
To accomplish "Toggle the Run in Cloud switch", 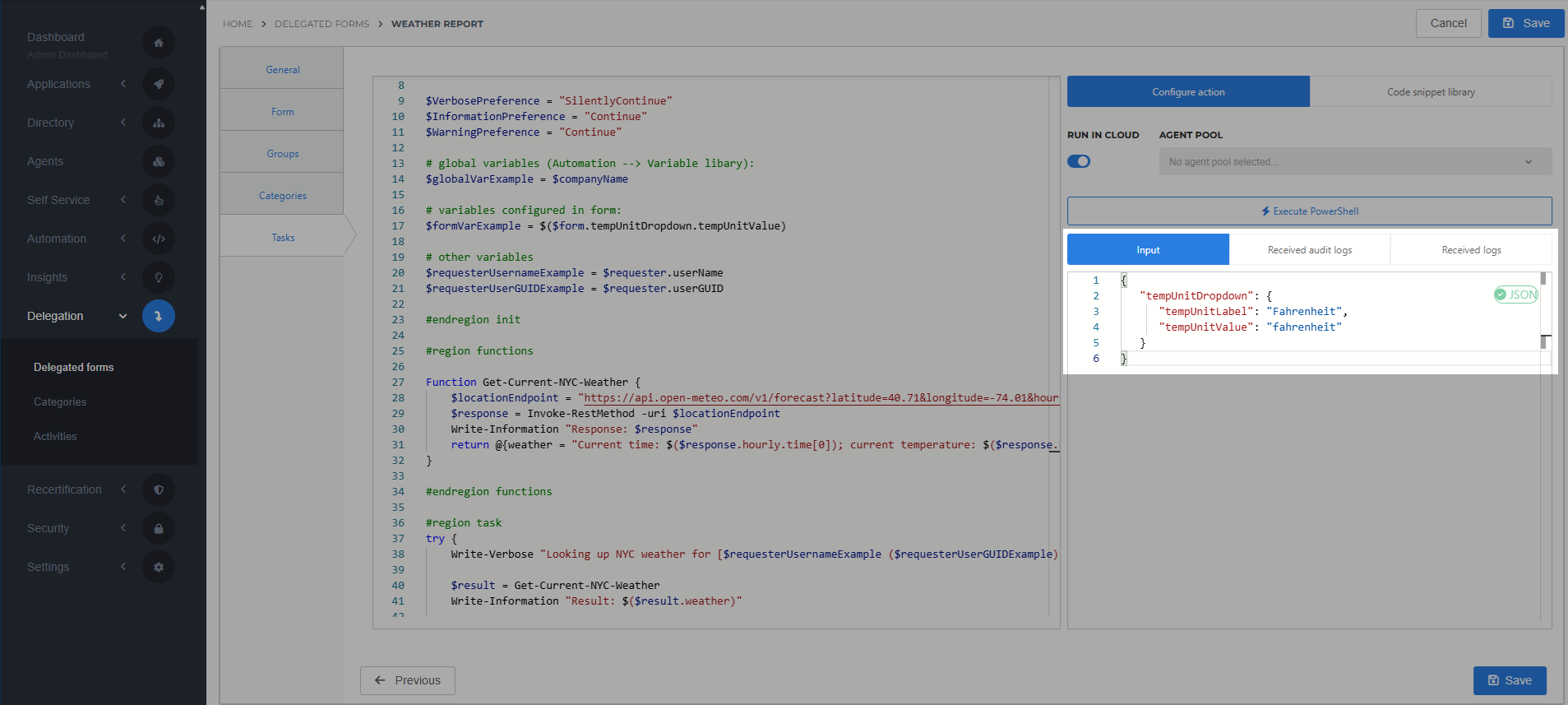I will (x=1079, y=161).
